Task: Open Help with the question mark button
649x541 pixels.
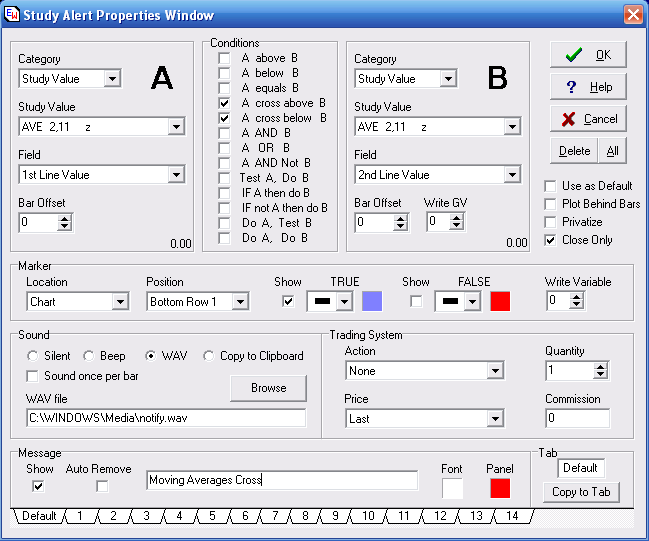Action: coord(588,87)
